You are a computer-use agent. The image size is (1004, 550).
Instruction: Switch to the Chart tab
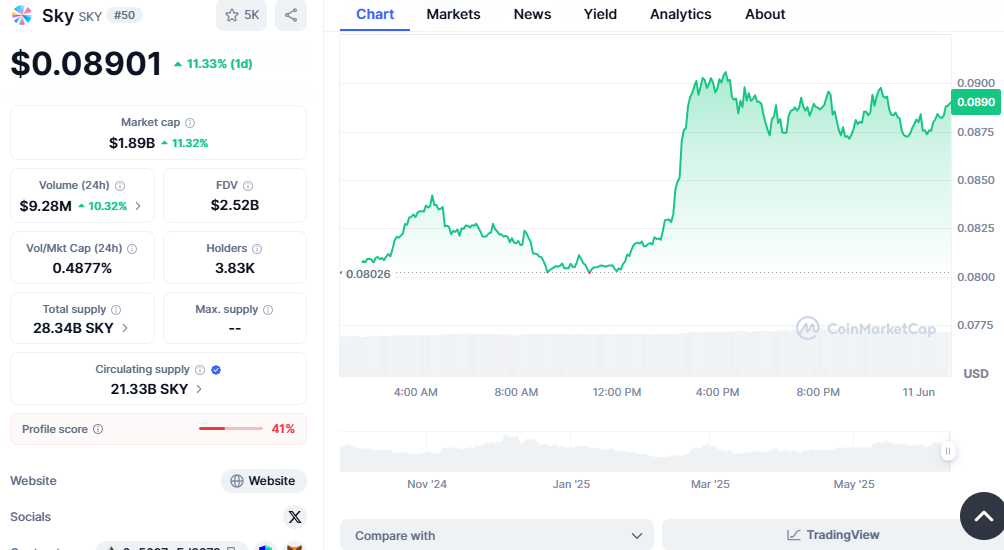(375, 15)
